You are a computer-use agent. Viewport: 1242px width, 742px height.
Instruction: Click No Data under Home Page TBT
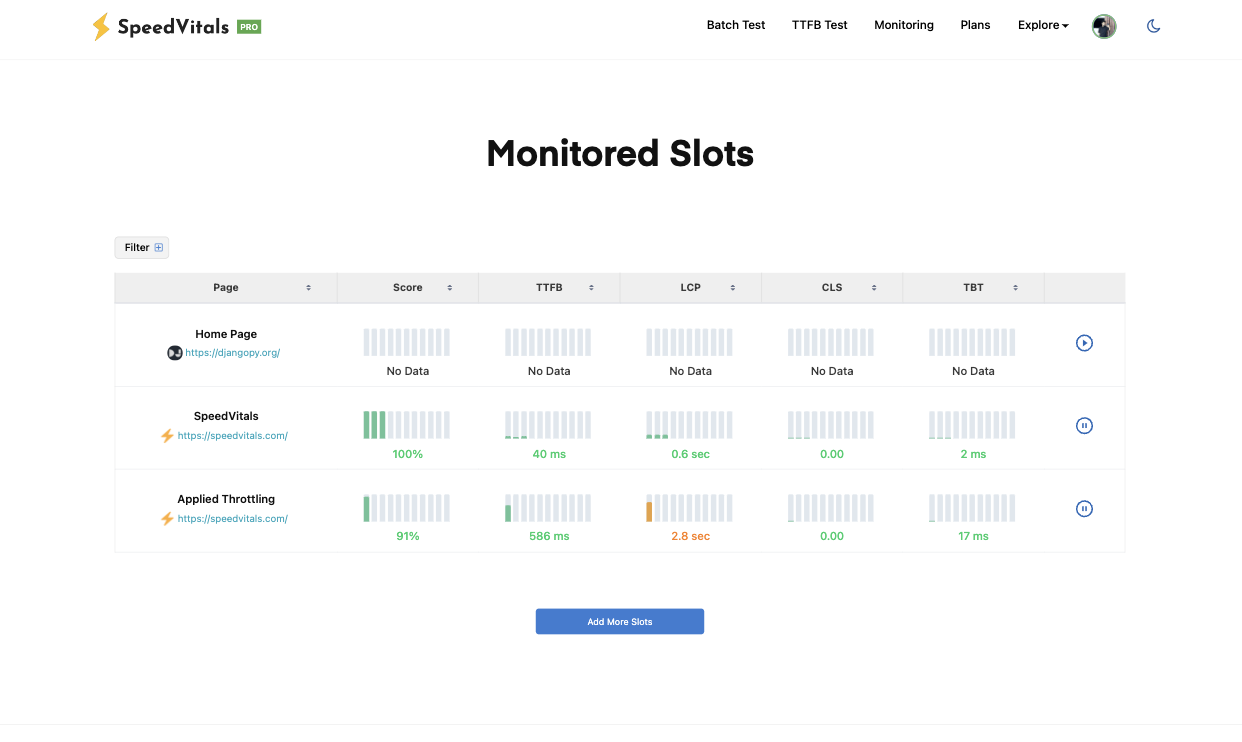coord(974,371)
